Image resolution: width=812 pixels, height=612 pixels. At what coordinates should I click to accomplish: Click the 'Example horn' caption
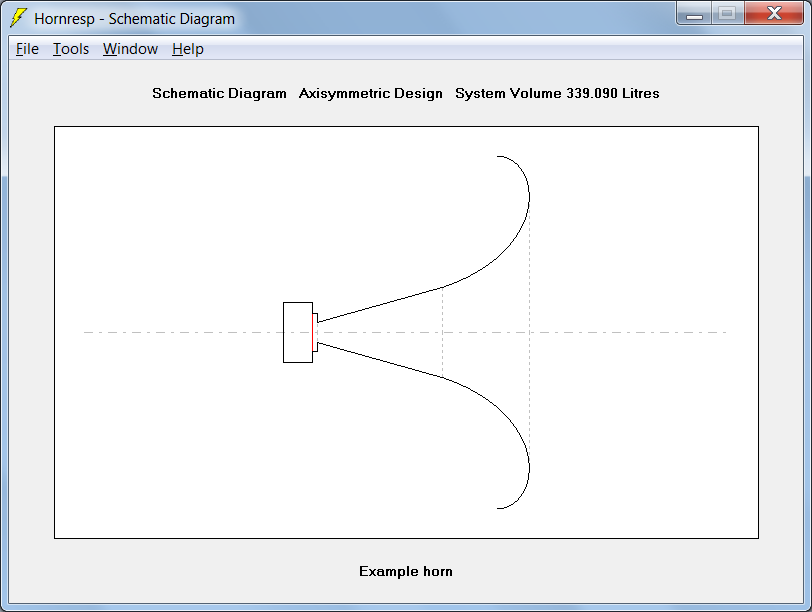coord(406,571)
